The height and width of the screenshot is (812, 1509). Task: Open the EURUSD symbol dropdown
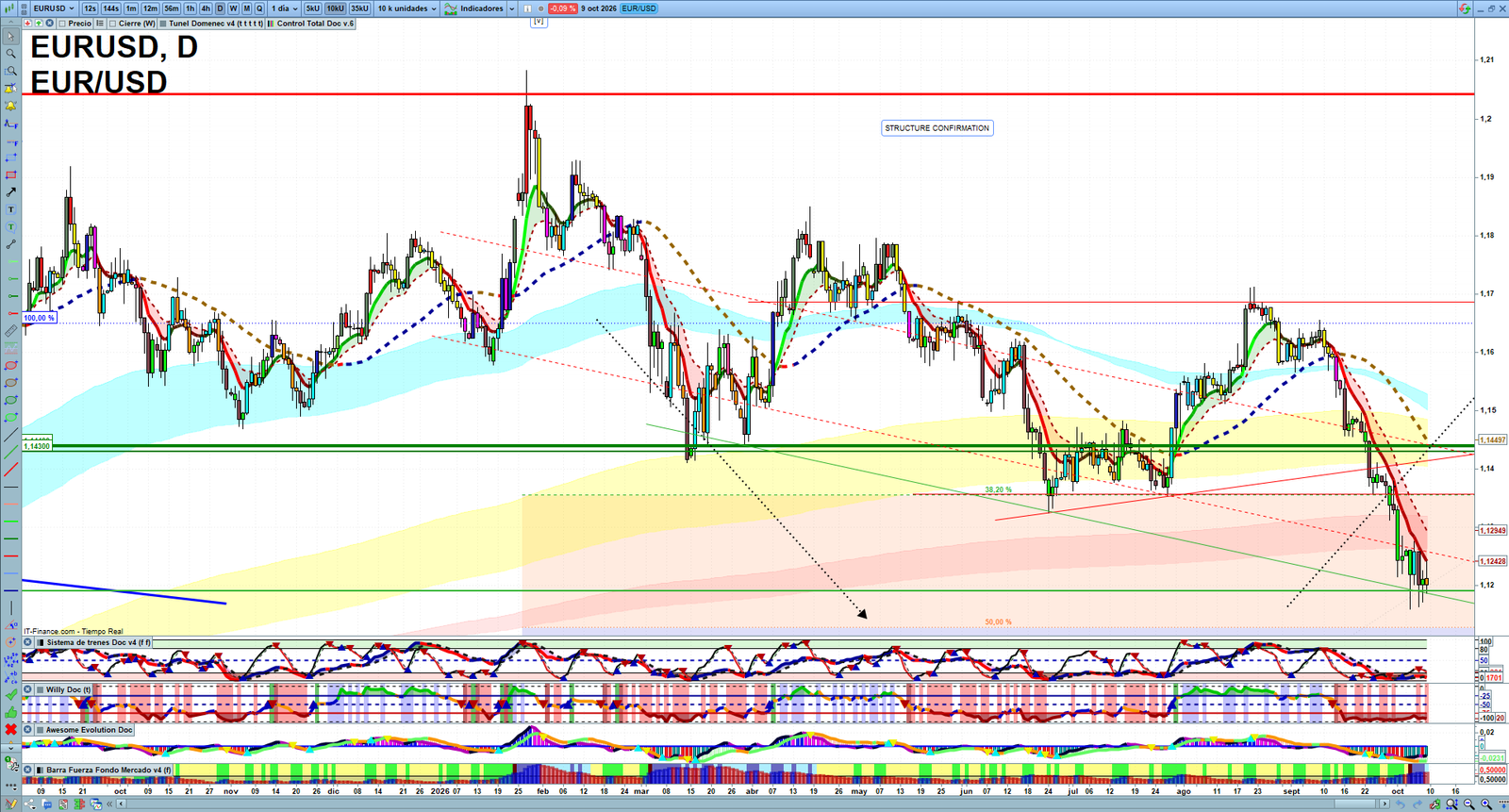point(54,8)
